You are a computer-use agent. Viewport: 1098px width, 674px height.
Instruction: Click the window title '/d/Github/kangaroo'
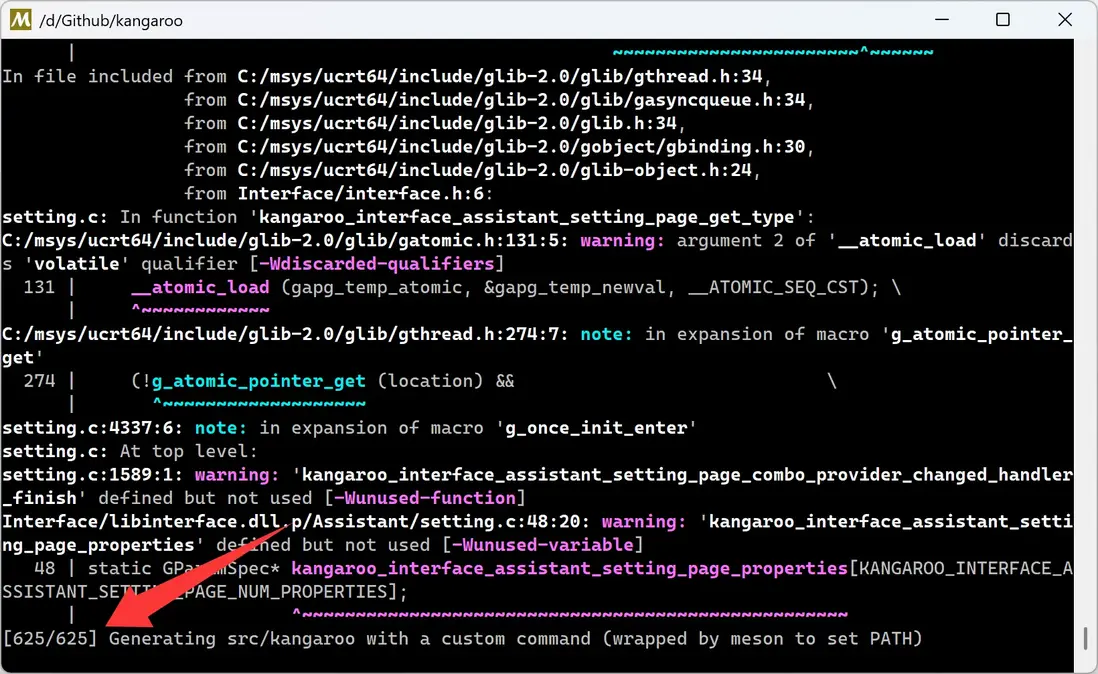coord(111,21)
